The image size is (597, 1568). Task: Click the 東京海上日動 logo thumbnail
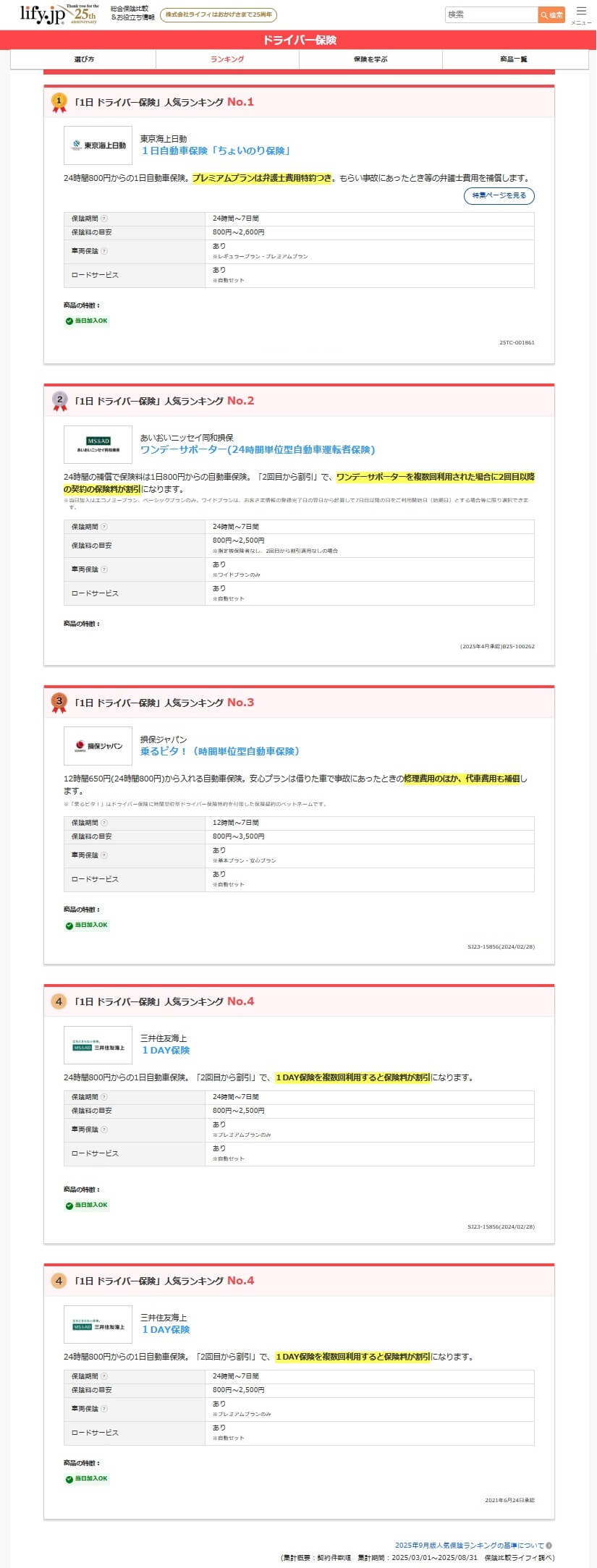(98, 145)
